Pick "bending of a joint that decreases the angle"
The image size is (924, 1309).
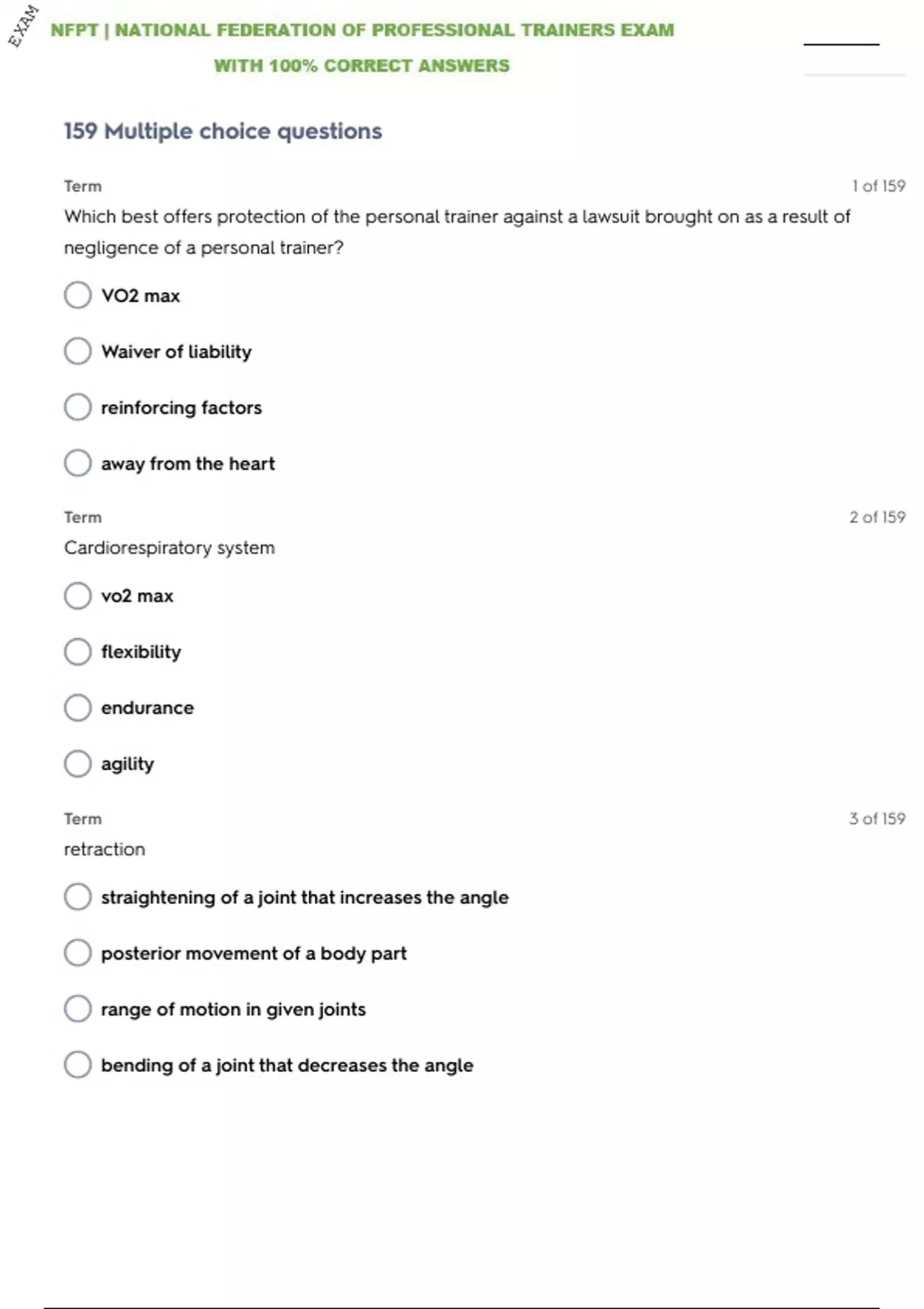tap(78, 1065)
